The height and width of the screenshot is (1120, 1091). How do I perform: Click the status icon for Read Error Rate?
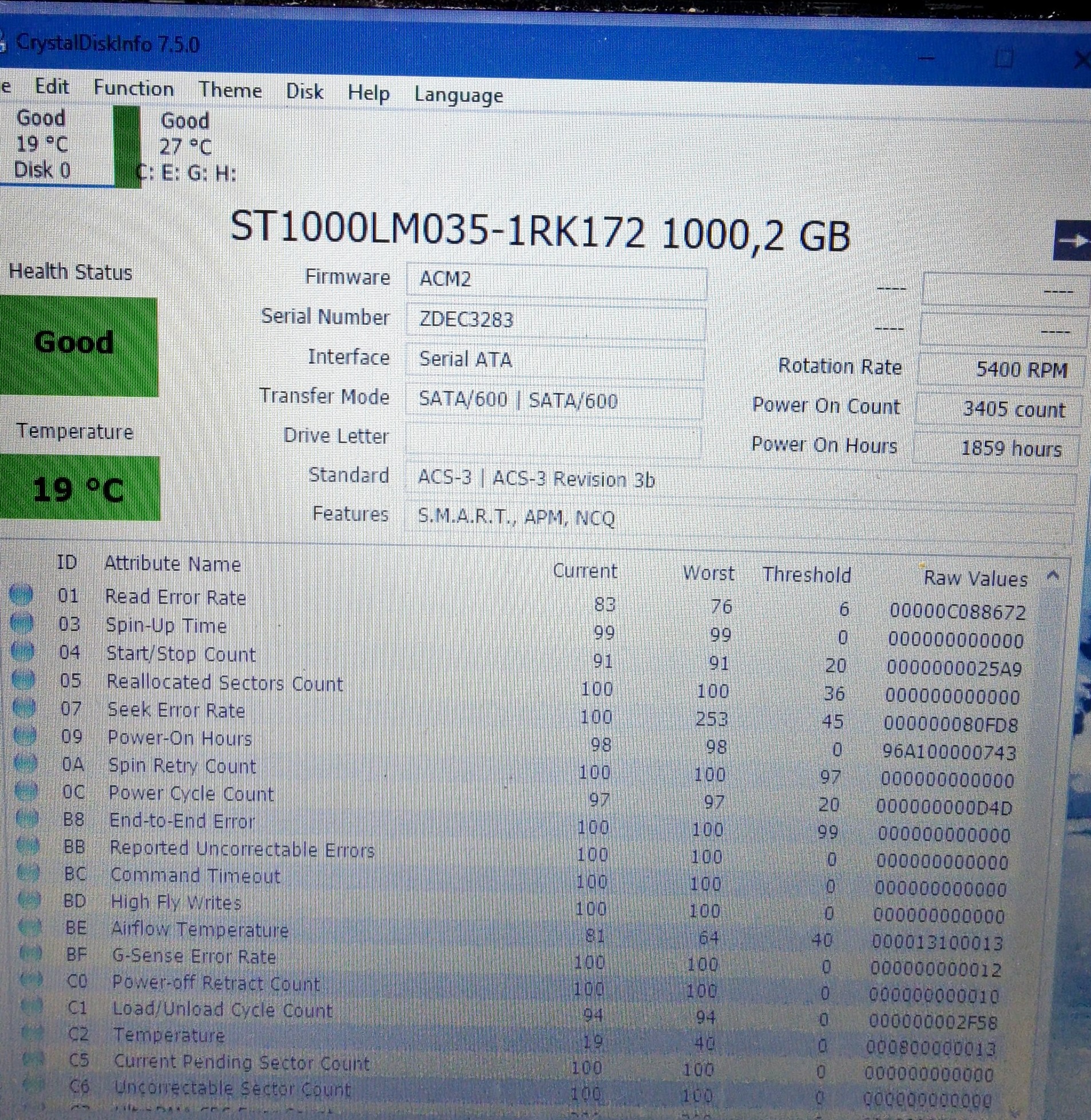21,595
